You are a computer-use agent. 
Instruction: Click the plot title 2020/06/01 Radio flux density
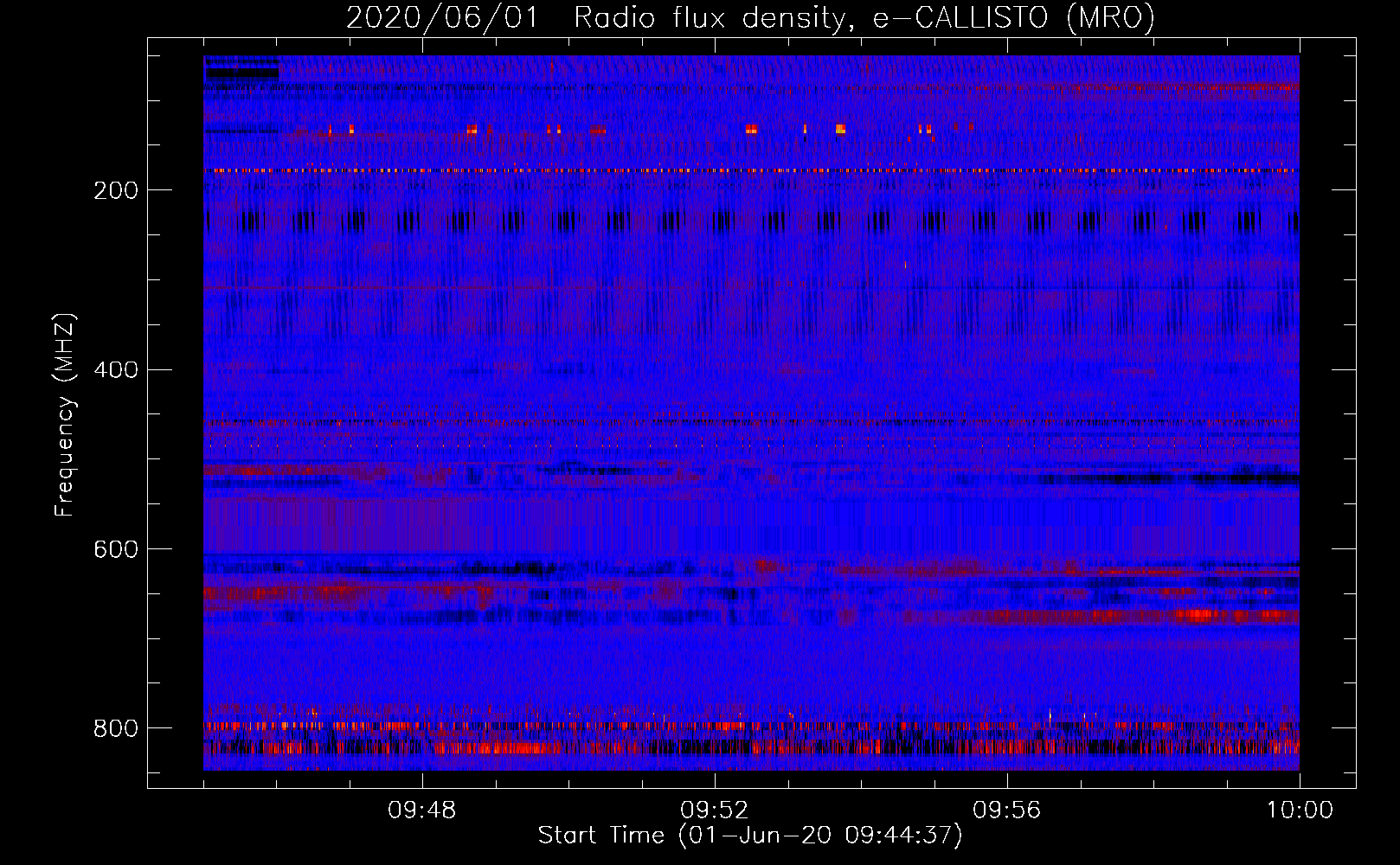[x=750, y=17]
